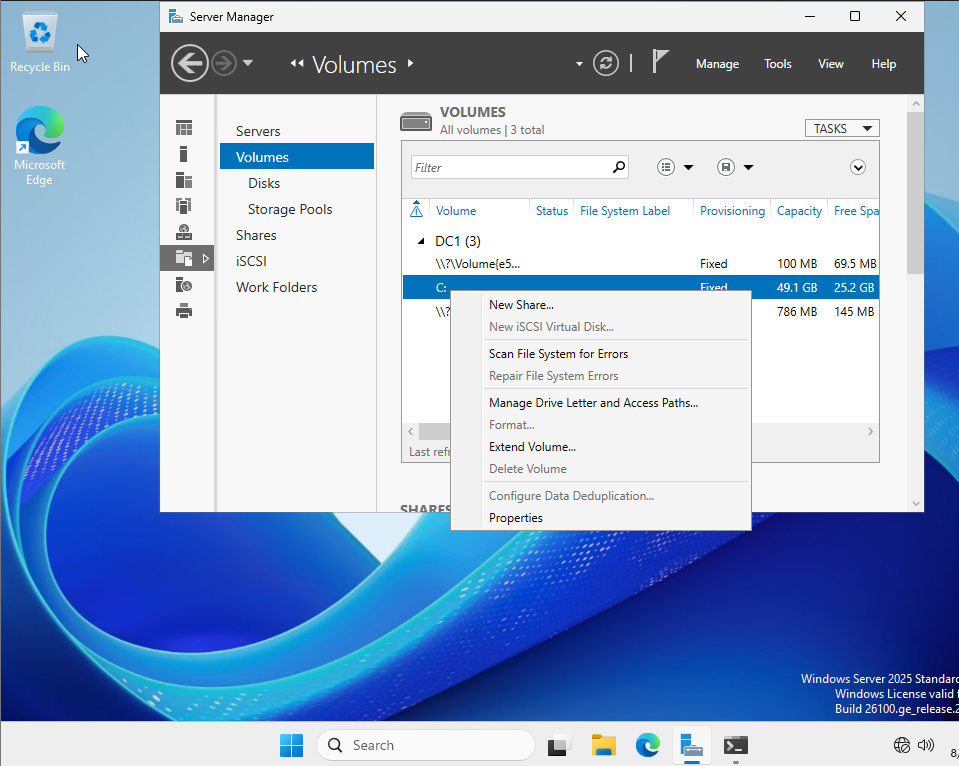The width and height of the screenshot is (959, 766).
Task: Open the AD DS role icon
Action: (x=184, y=206)
